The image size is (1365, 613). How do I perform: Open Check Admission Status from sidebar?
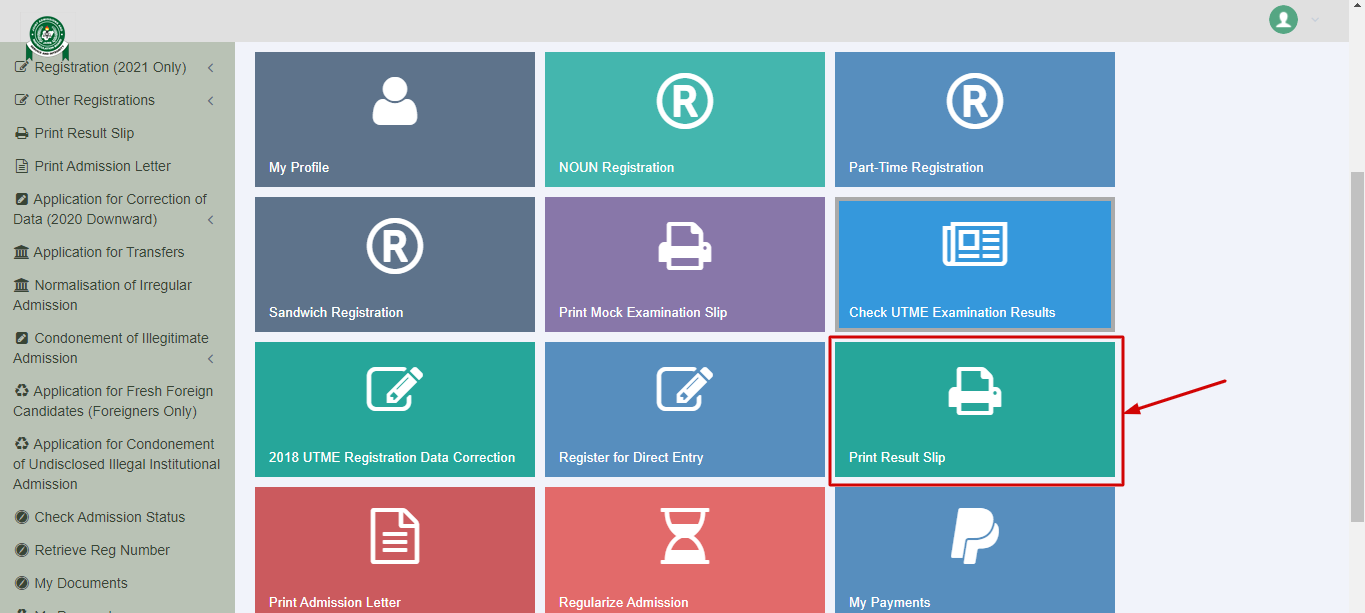pos(109,517)
